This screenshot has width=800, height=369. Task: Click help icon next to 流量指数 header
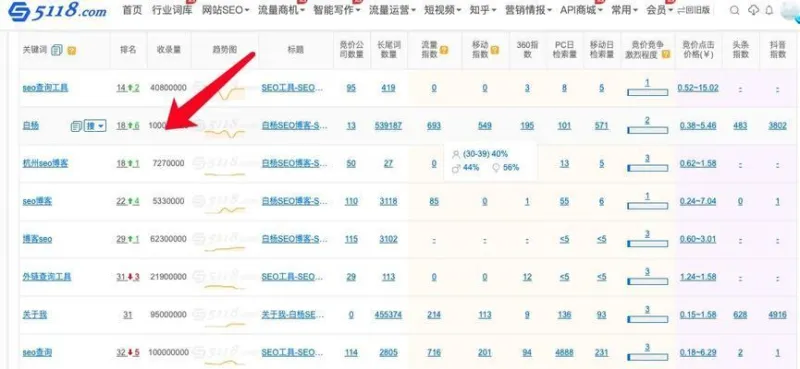(x=444, y=50)
